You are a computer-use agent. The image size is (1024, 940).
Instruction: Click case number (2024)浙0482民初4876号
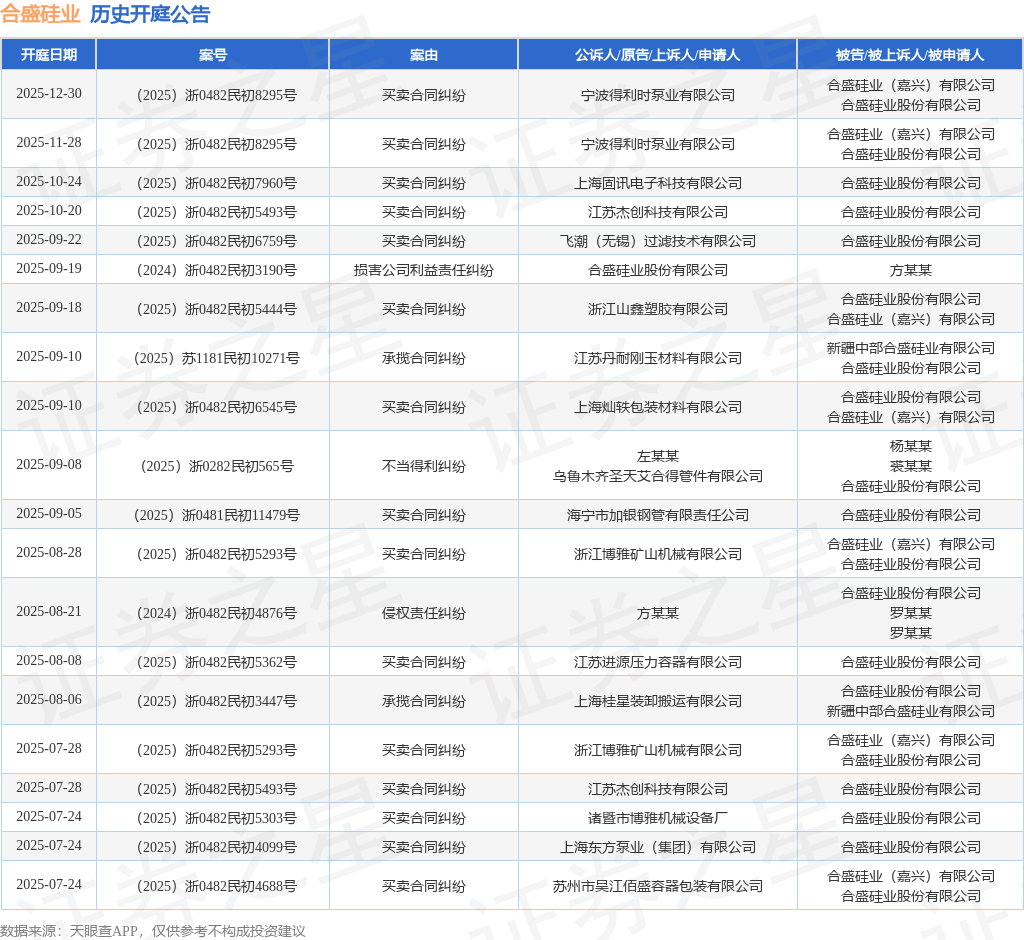[x=216, y=613]
